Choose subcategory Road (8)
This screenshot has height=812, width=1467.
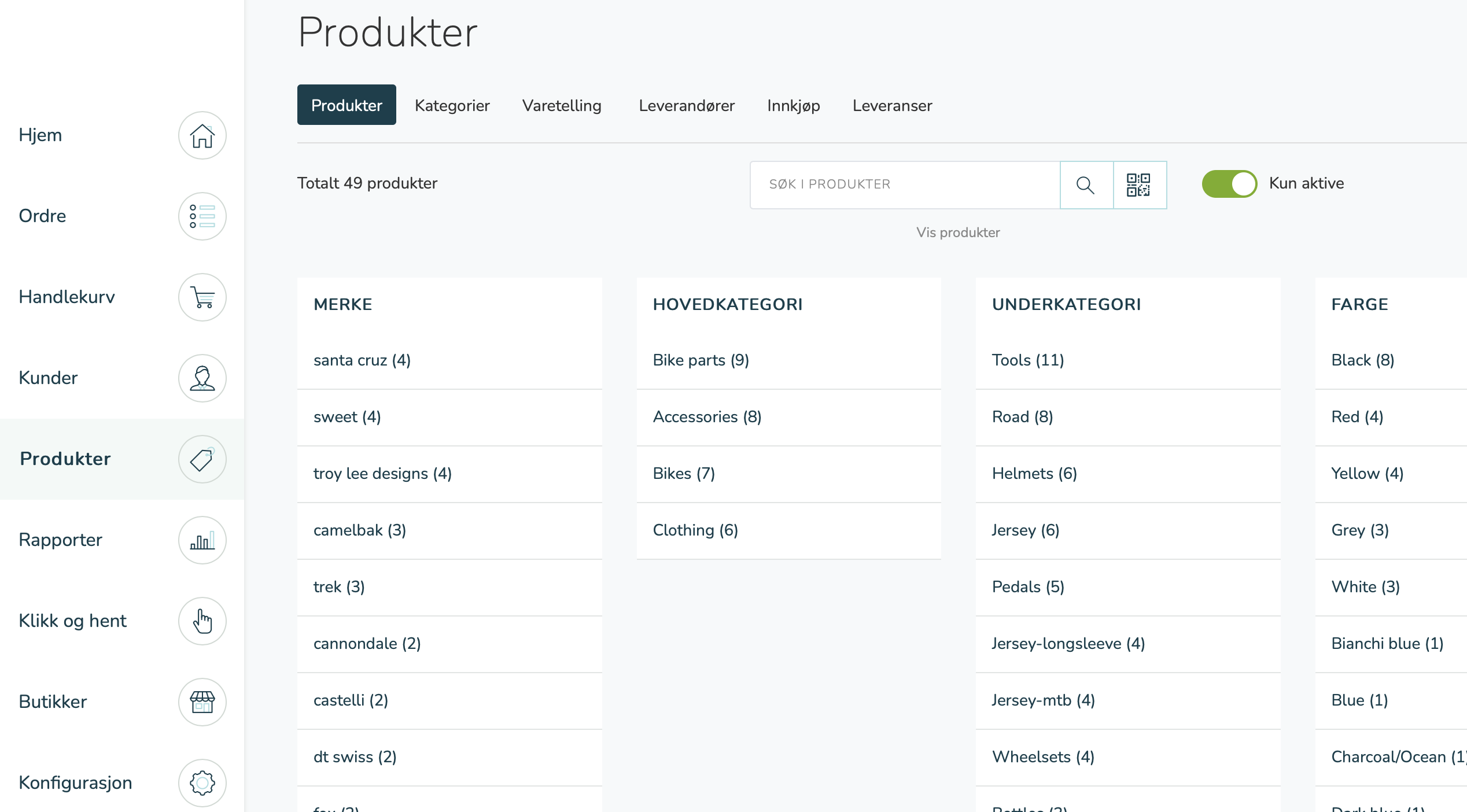click(1128, 417)
